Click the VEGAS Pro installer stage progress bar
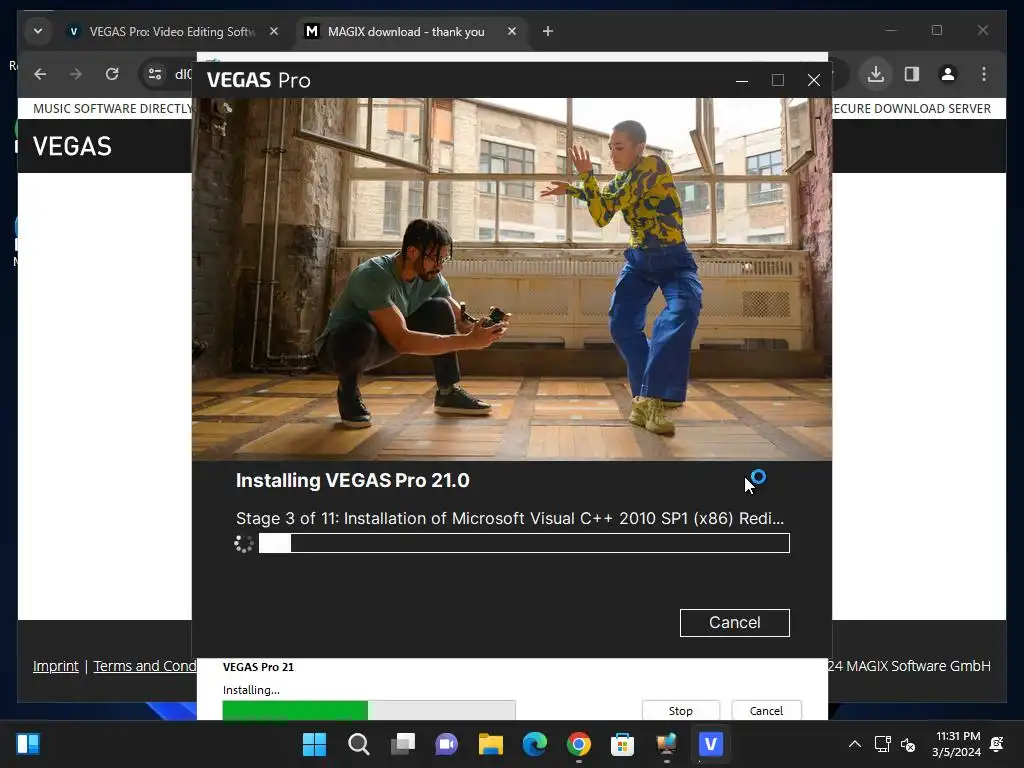 (524, 543)
